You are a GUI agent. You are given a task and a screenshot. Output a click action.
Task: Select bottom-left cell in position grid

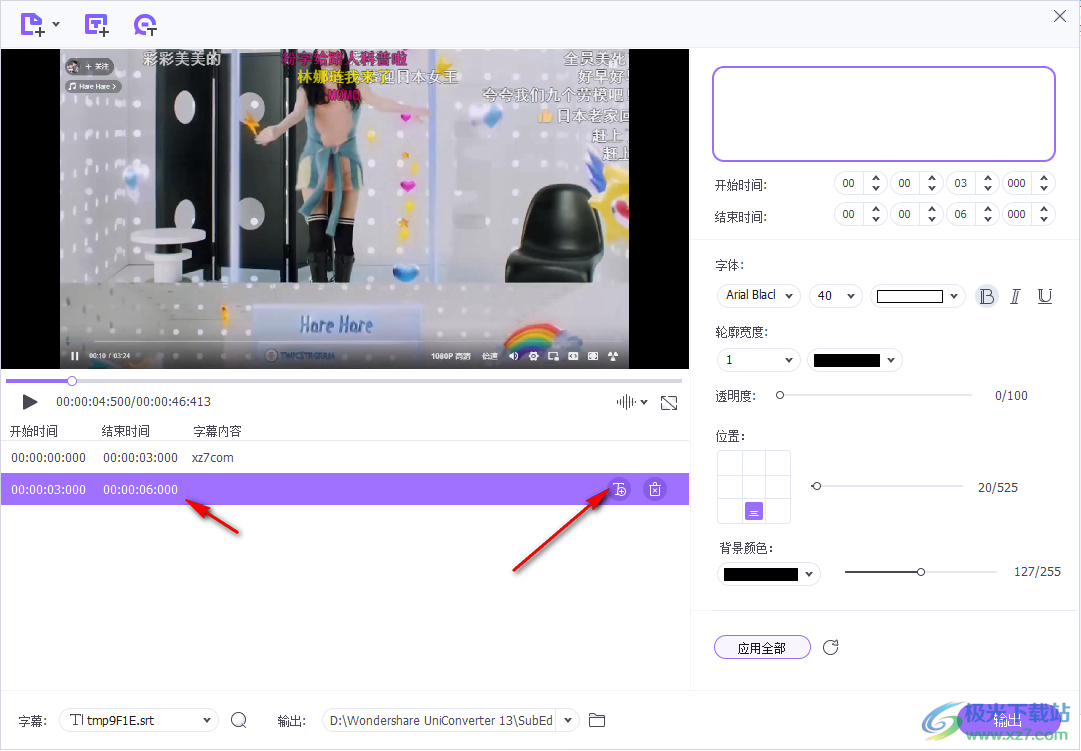[730, 511]
